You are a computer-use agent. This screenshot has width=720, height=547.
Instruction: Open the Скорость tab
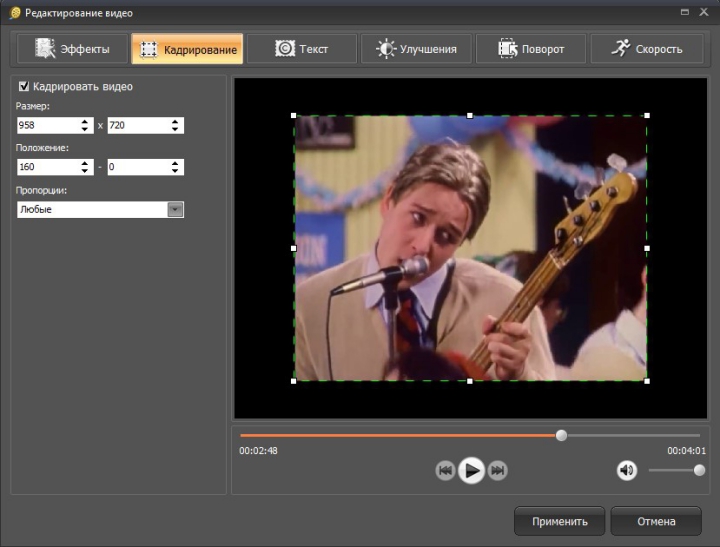tap(647, 49)
